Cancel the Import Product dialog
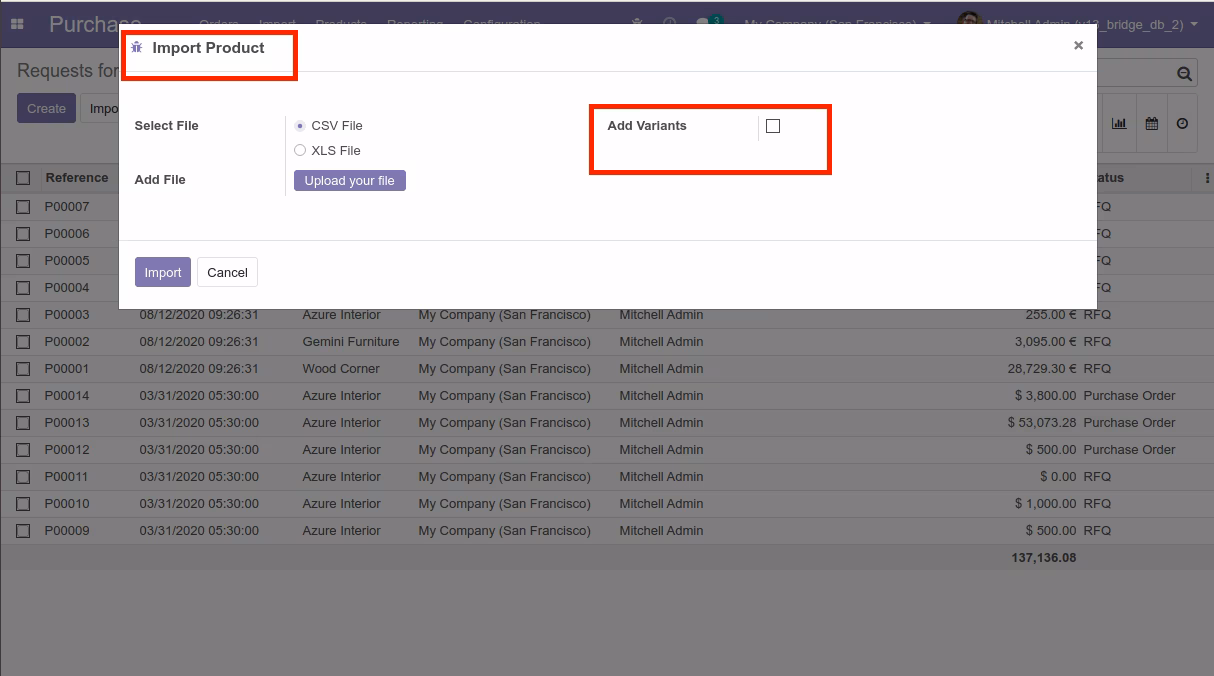The image size is (1214, 676). (227, 272)
